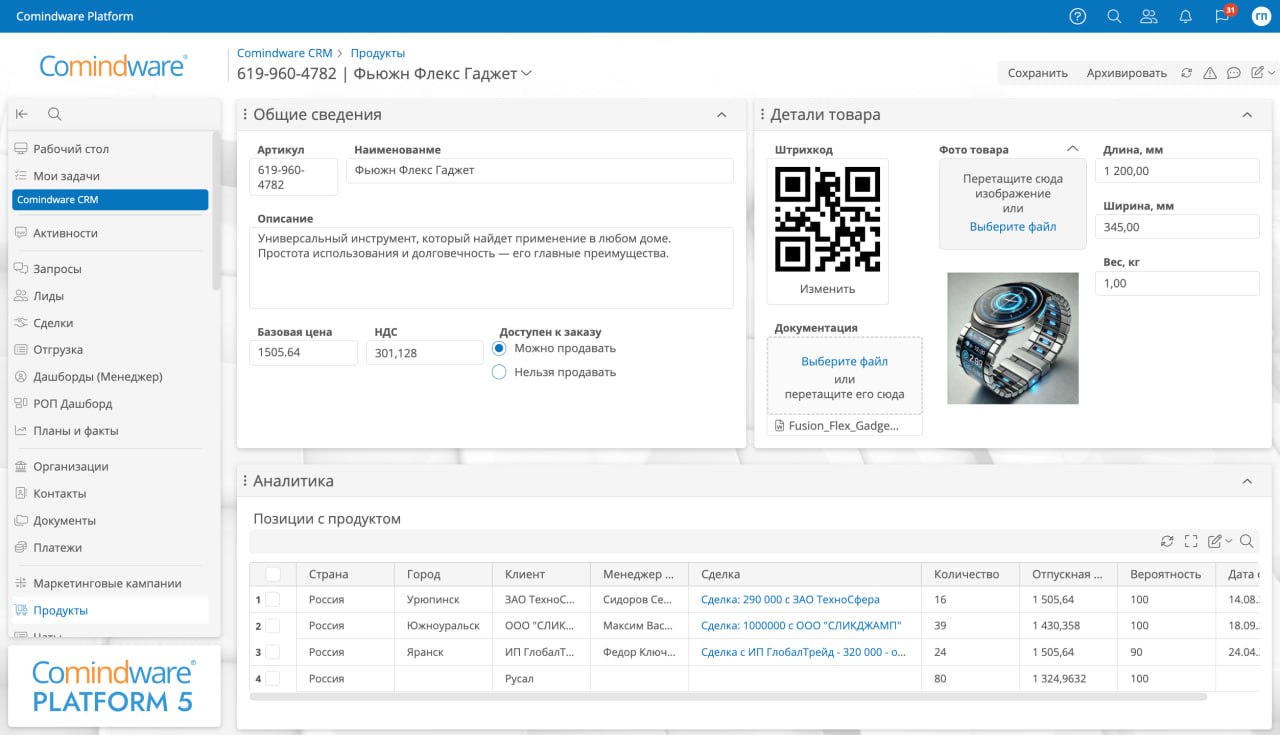The height and width of the screenshot is (735, 1280).
Task: Collapse the Фото товара block
Action: tap(1072, 149)
